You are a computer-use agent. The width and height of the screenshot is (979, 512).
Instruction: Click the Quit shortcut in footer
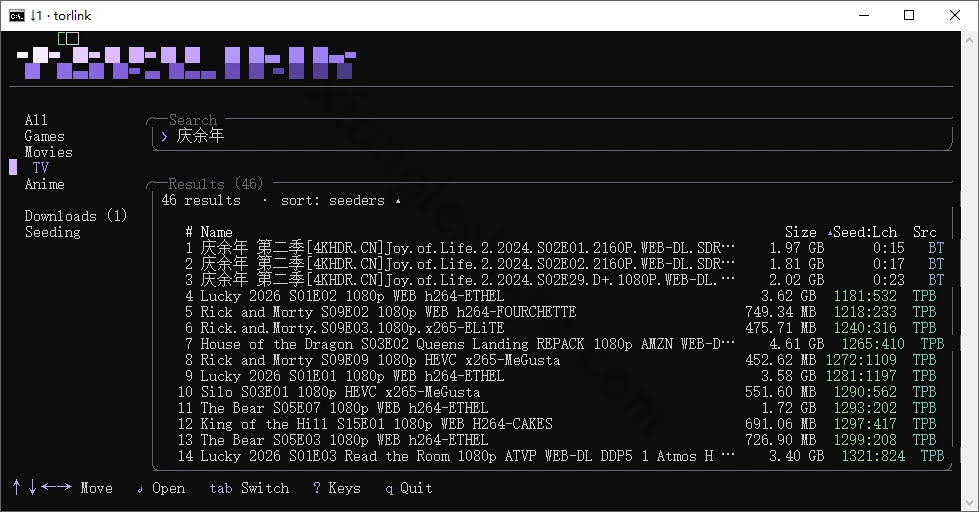(x=409, y=488)
